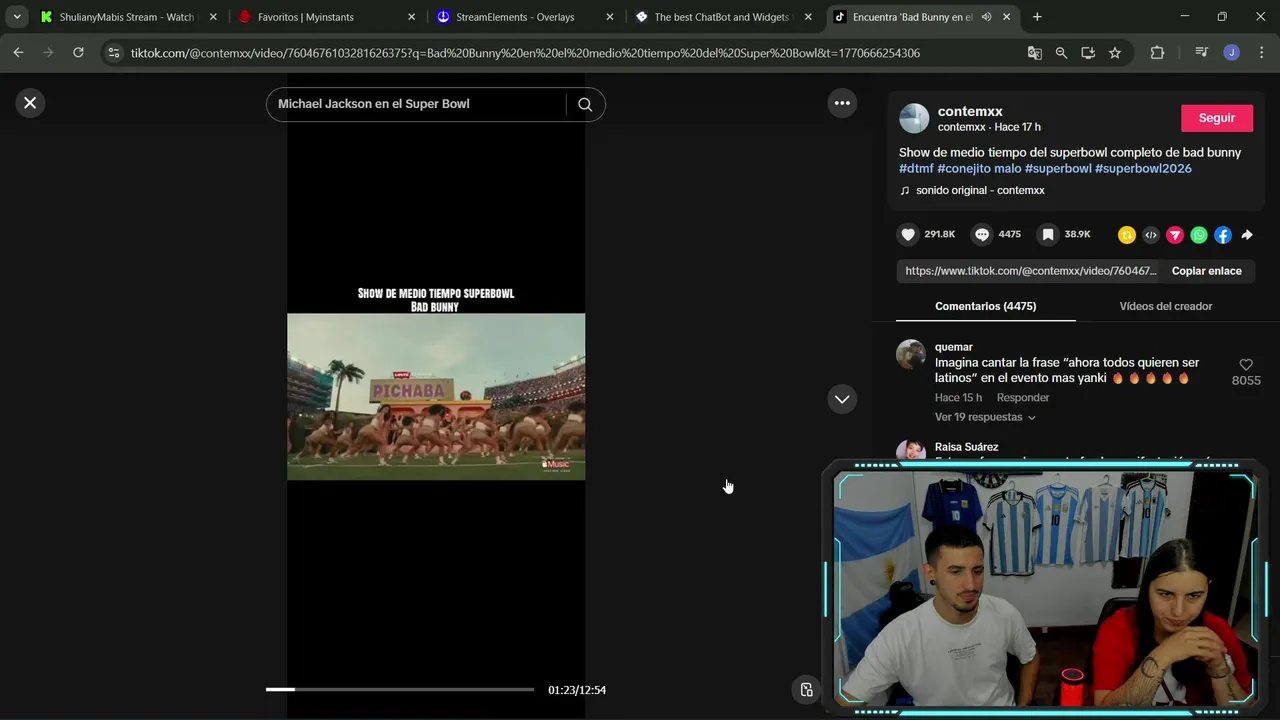Select Videos del creador tab

(x=1166, y=306)
